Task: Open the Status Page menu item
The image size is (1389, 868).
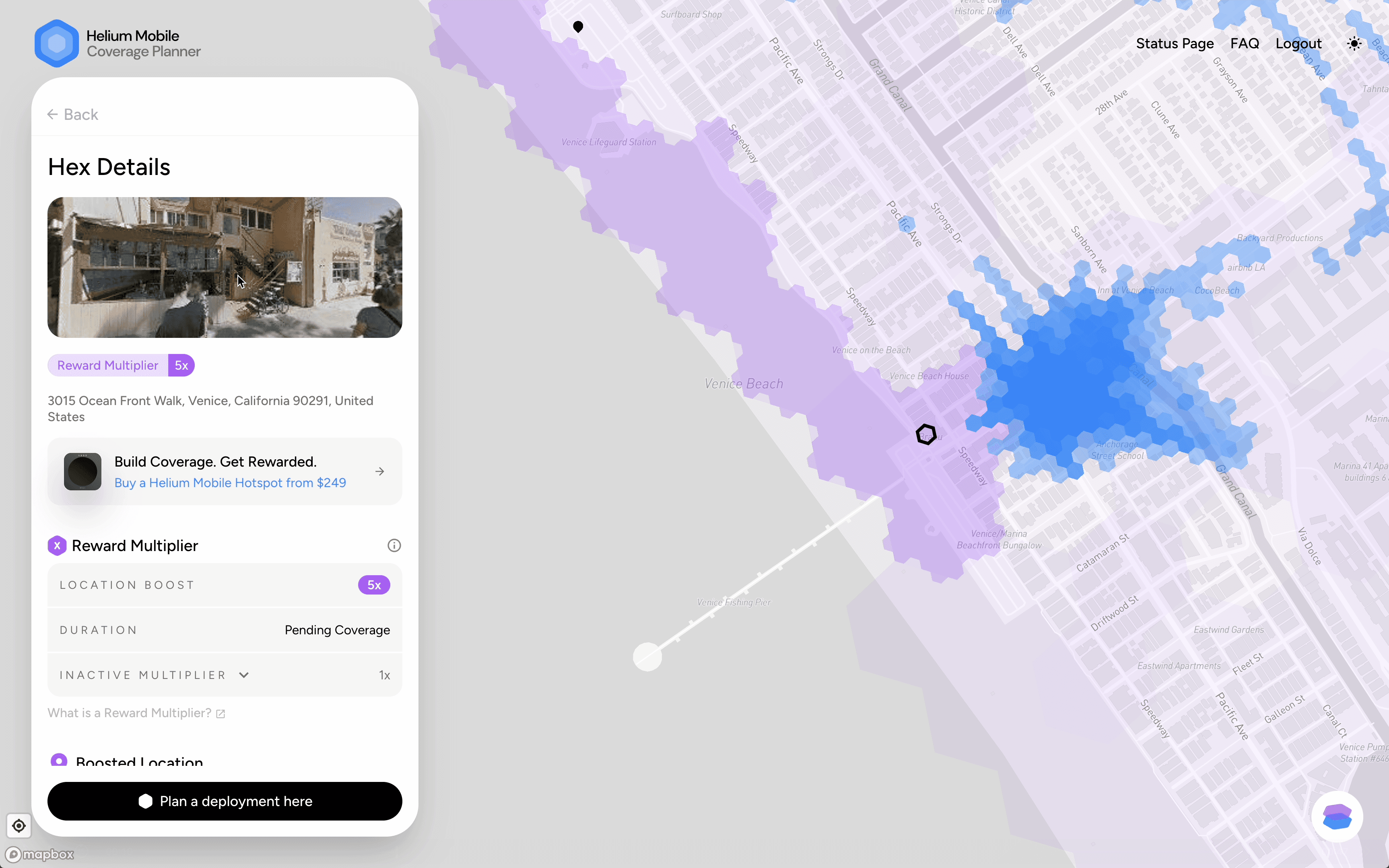Action: click(1174, 43)
